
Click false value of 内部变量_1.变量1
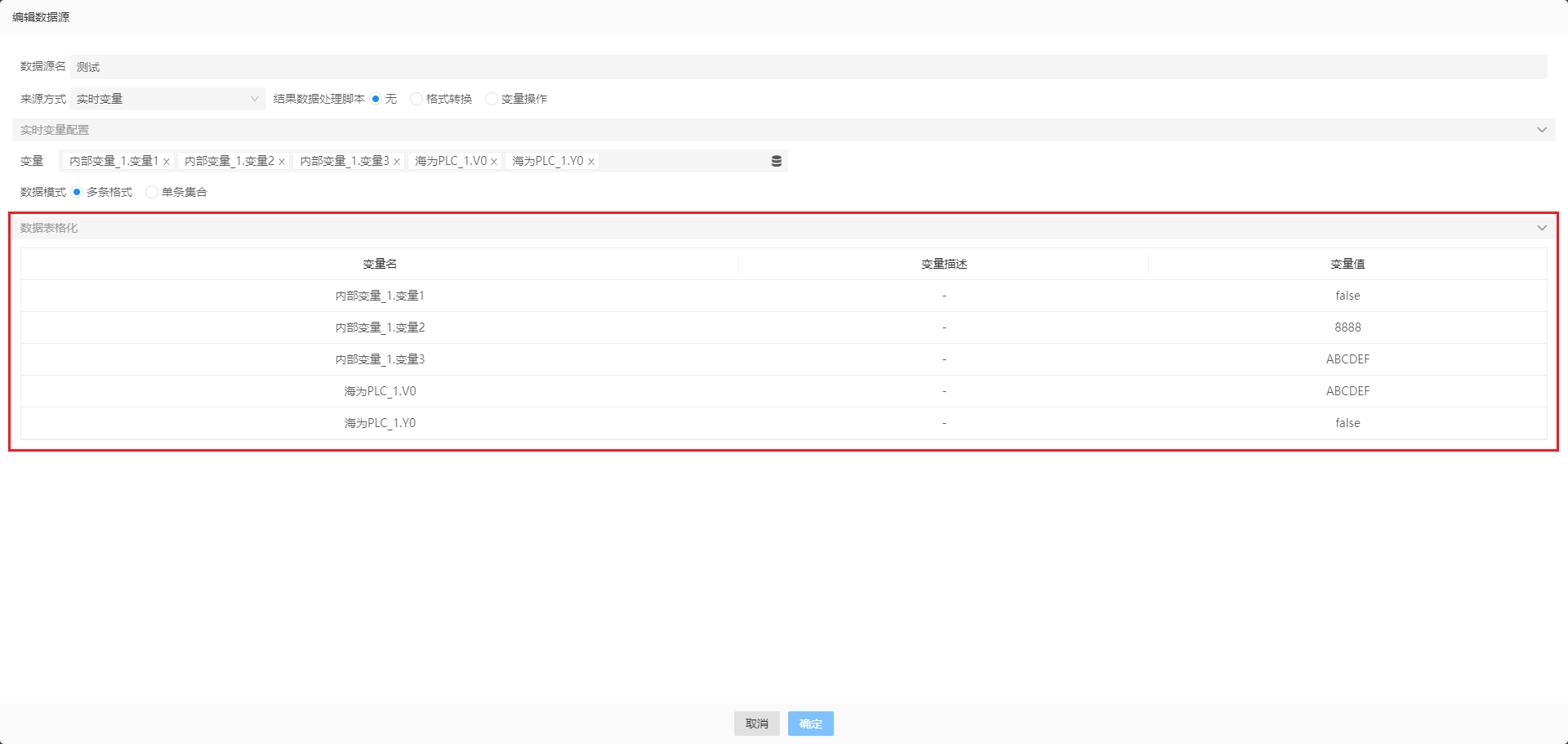[1347, 296]
